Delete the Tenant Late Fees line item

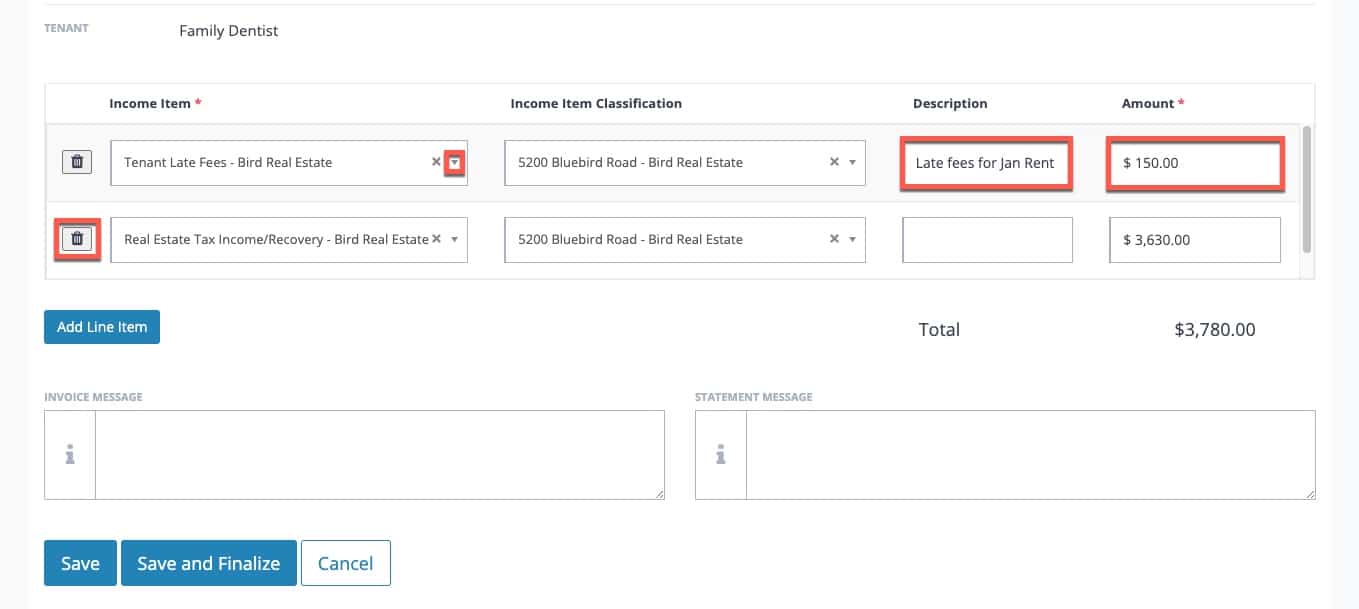click(x=77, y=162)
